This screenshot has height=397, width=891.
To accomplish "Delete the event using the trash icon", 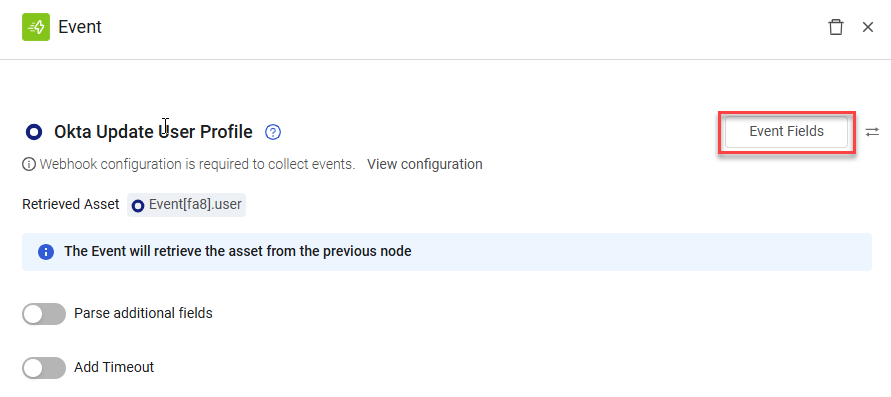I will [835, 27].
